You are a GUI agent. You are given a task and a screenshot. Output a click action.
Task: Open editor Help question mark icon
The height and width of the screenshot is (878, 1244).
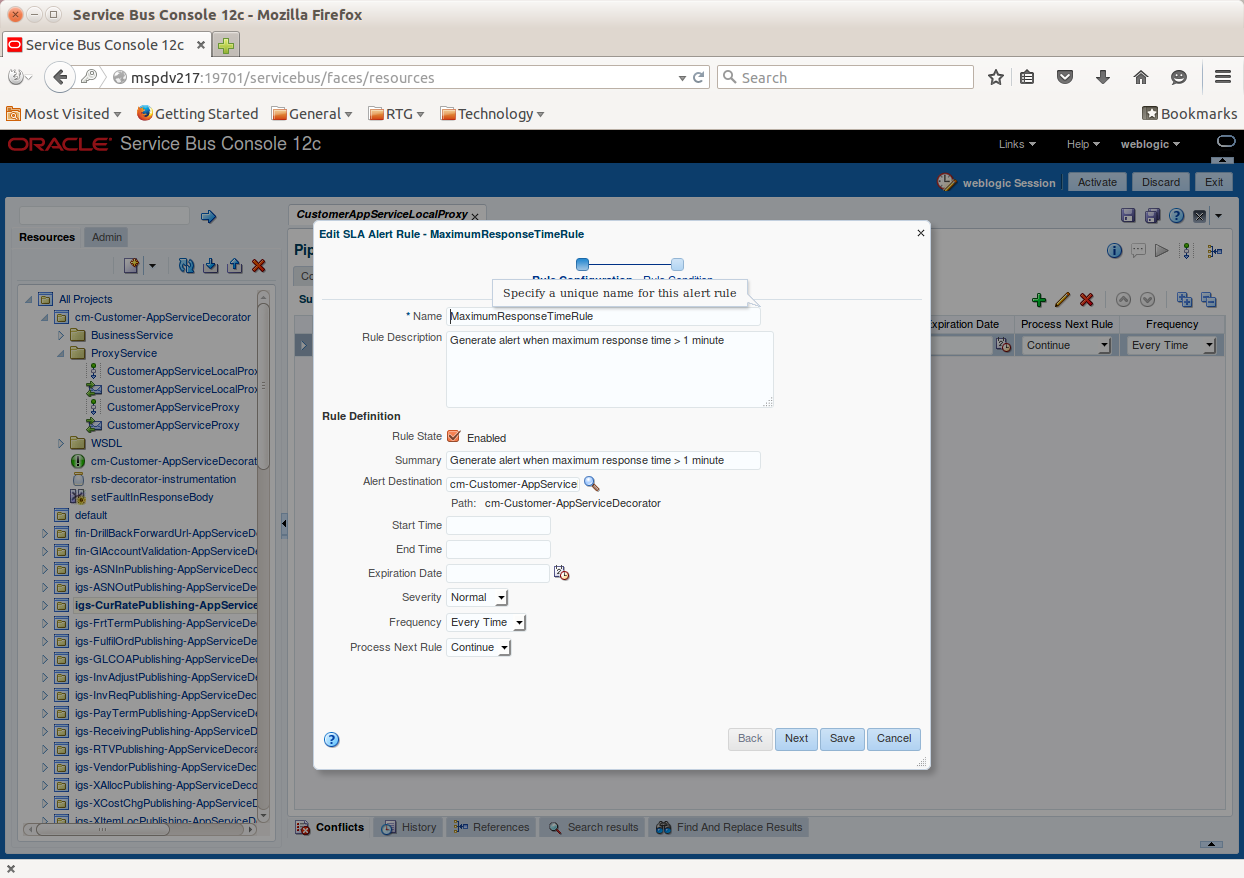pos(1176,216)
